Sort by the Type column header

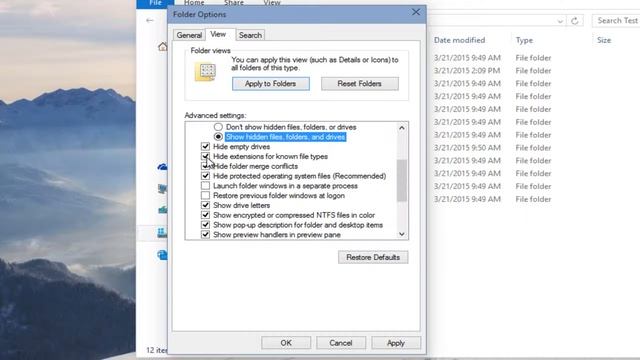(524, 40)
